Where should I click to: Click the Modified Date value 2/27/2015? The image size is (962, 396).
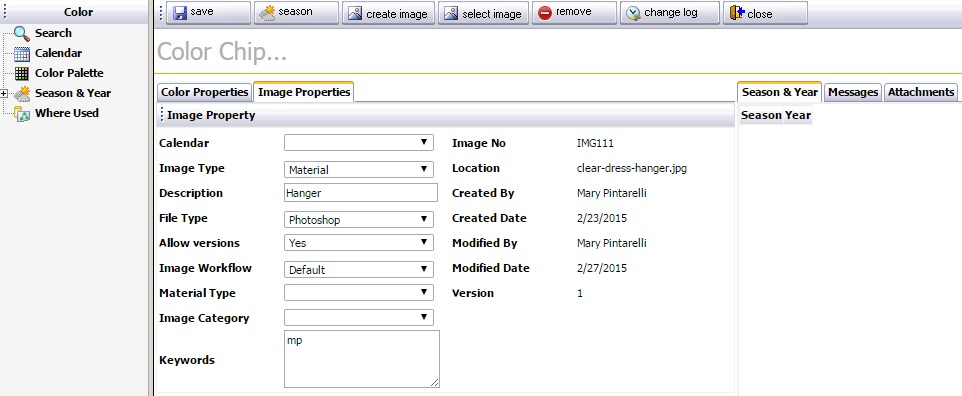coord(602,268)
